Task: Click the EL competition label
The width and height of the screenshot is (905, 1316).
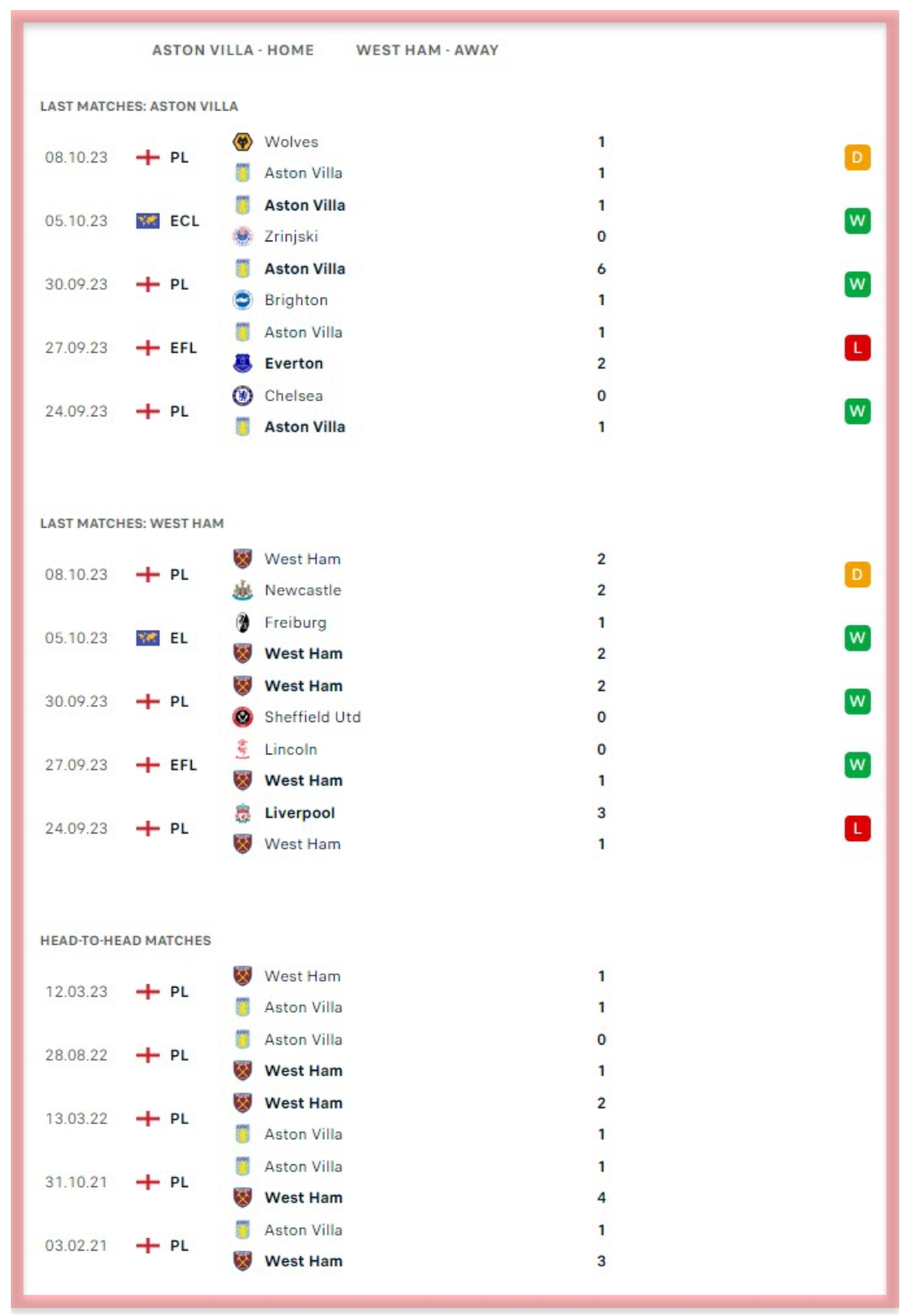Action: pyautogui.click(x=178, y=638)
